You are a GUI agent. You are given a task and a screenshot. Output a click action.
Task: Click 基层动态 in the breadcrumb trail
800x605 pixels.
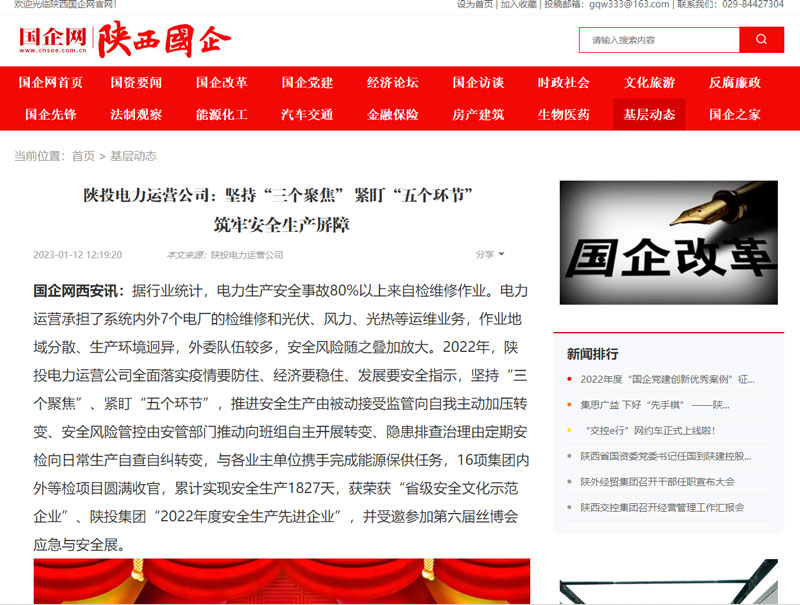click(x=133, y=156)
